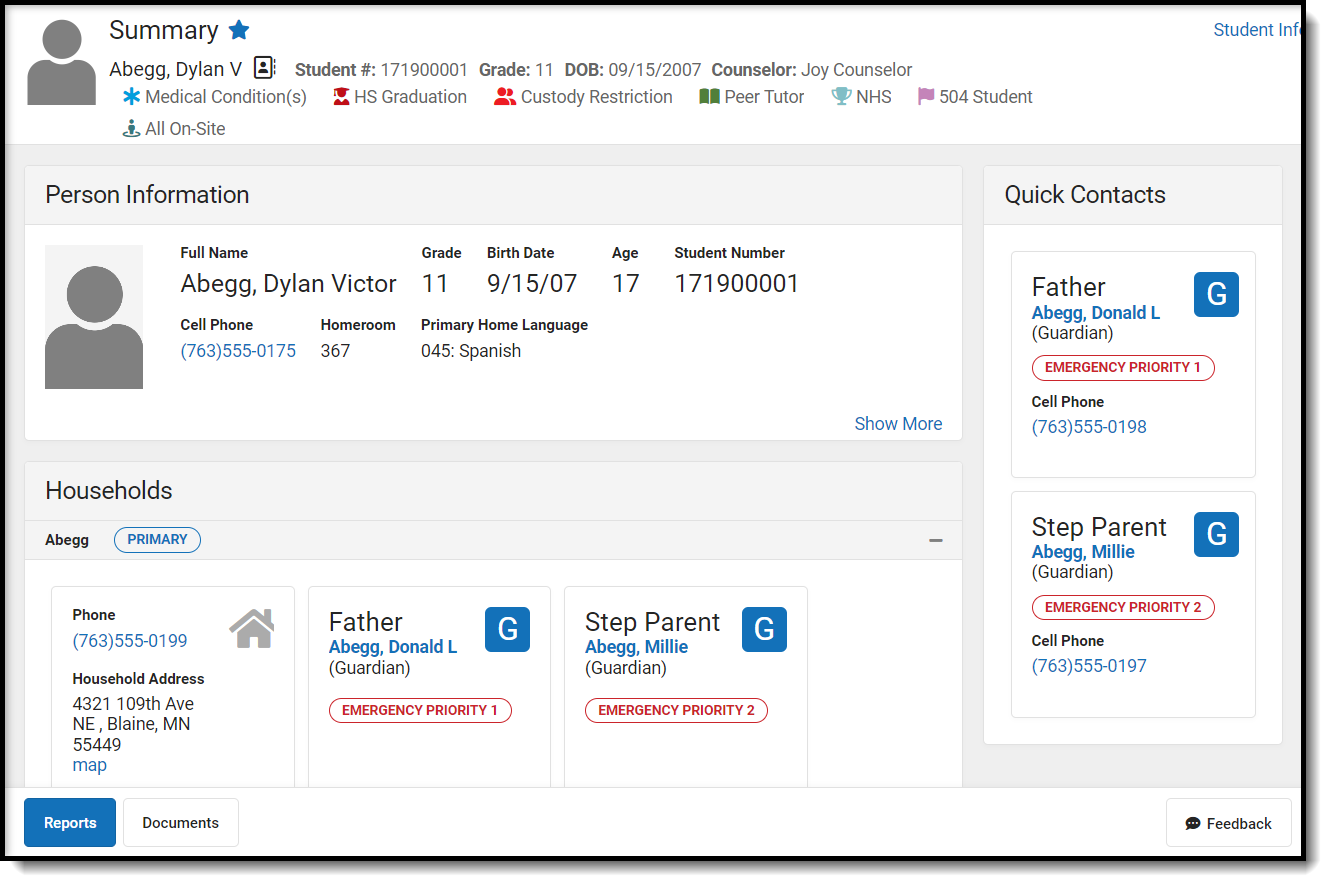This screenshot has width=1331, height=886.
Task: Click the PRIMARY household badge
Action: pyautogui.click(x=157, y=540)
